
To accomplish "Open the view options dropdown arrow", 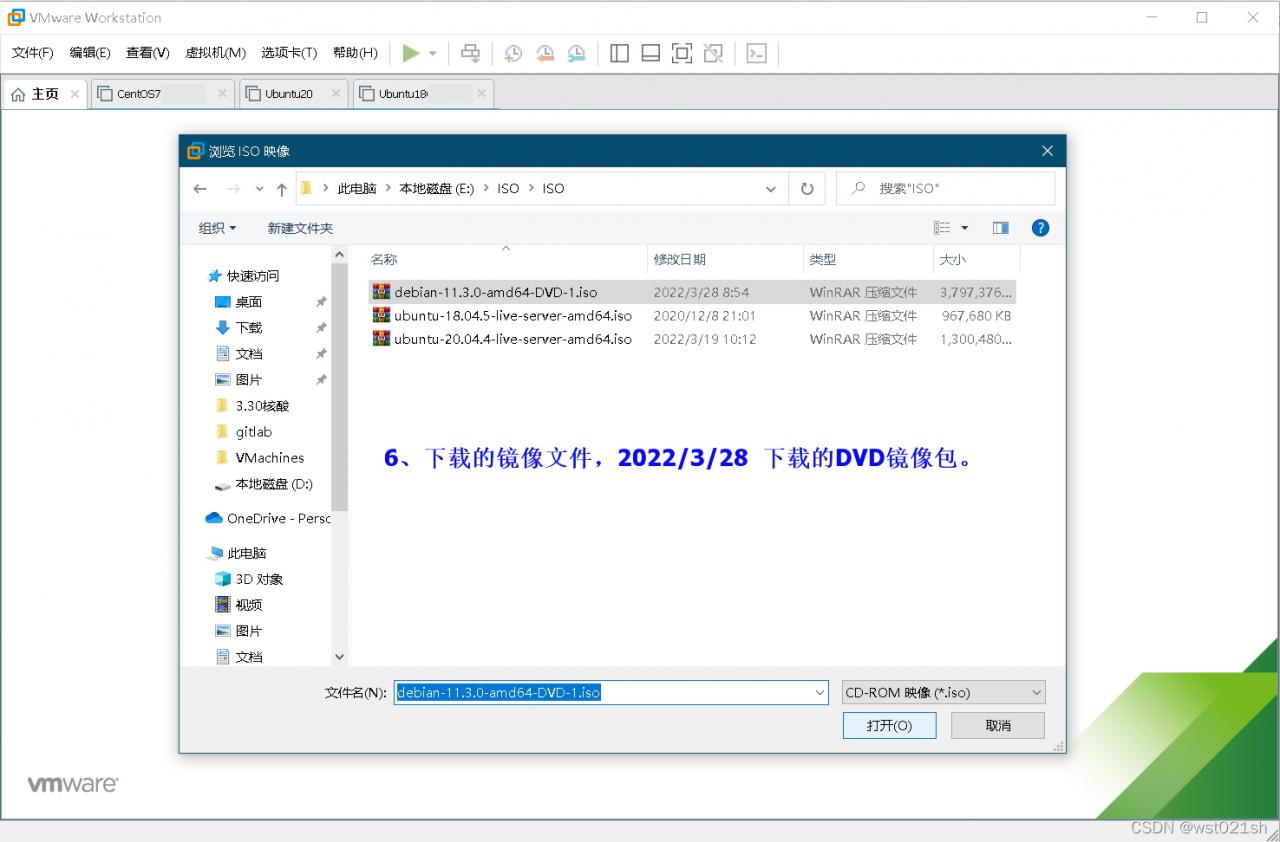I will click(964, 228).
